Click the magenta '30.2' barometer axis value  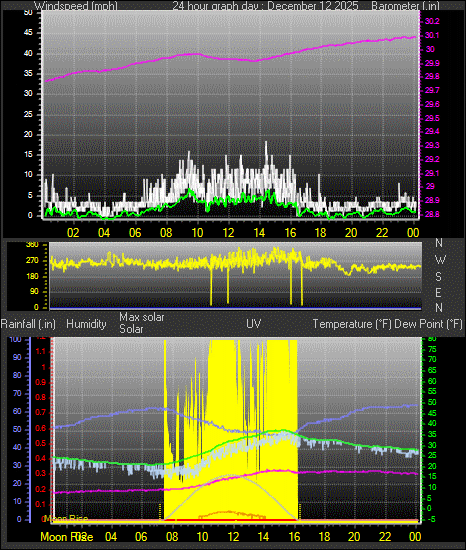[x=432, y=21]
